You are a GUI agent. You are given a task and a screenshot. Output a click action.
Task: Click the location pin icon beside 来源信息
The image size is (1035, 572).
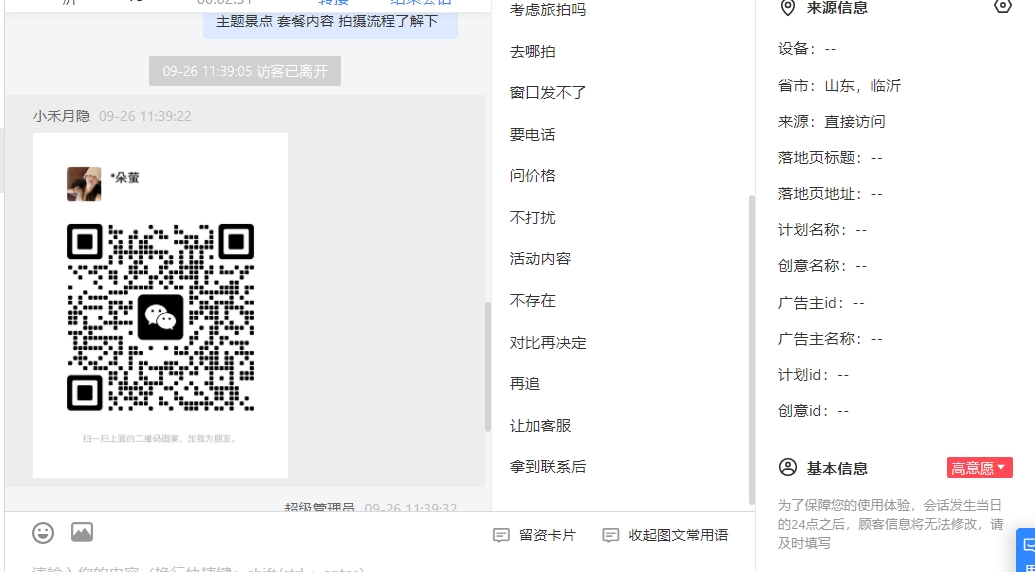pyautogui.click(x=787, y=8)
